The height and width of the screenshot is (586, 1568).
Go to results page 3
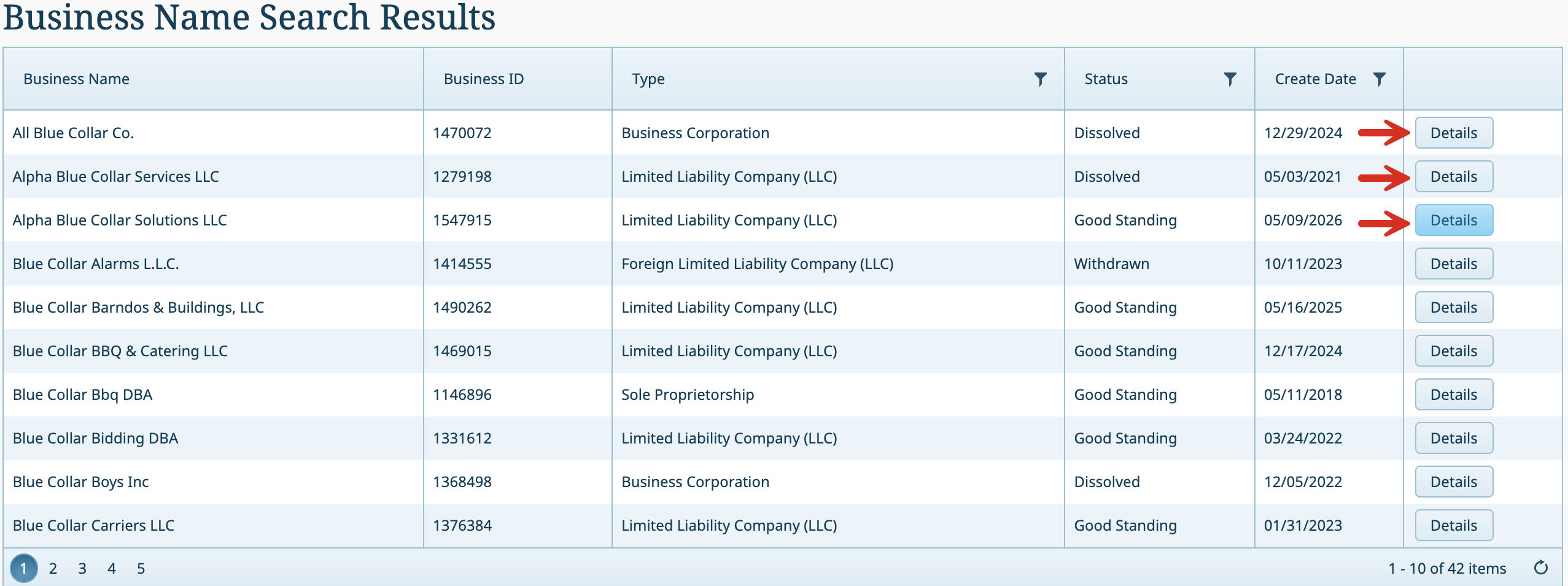[82, 569]
